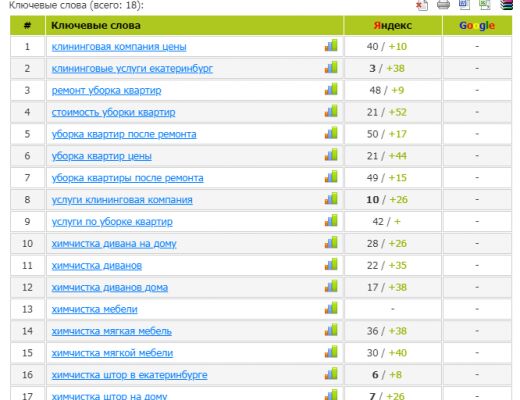Export the keyword table to Word
Viewport: 520px width, 400px height.
tap(464, 4)
